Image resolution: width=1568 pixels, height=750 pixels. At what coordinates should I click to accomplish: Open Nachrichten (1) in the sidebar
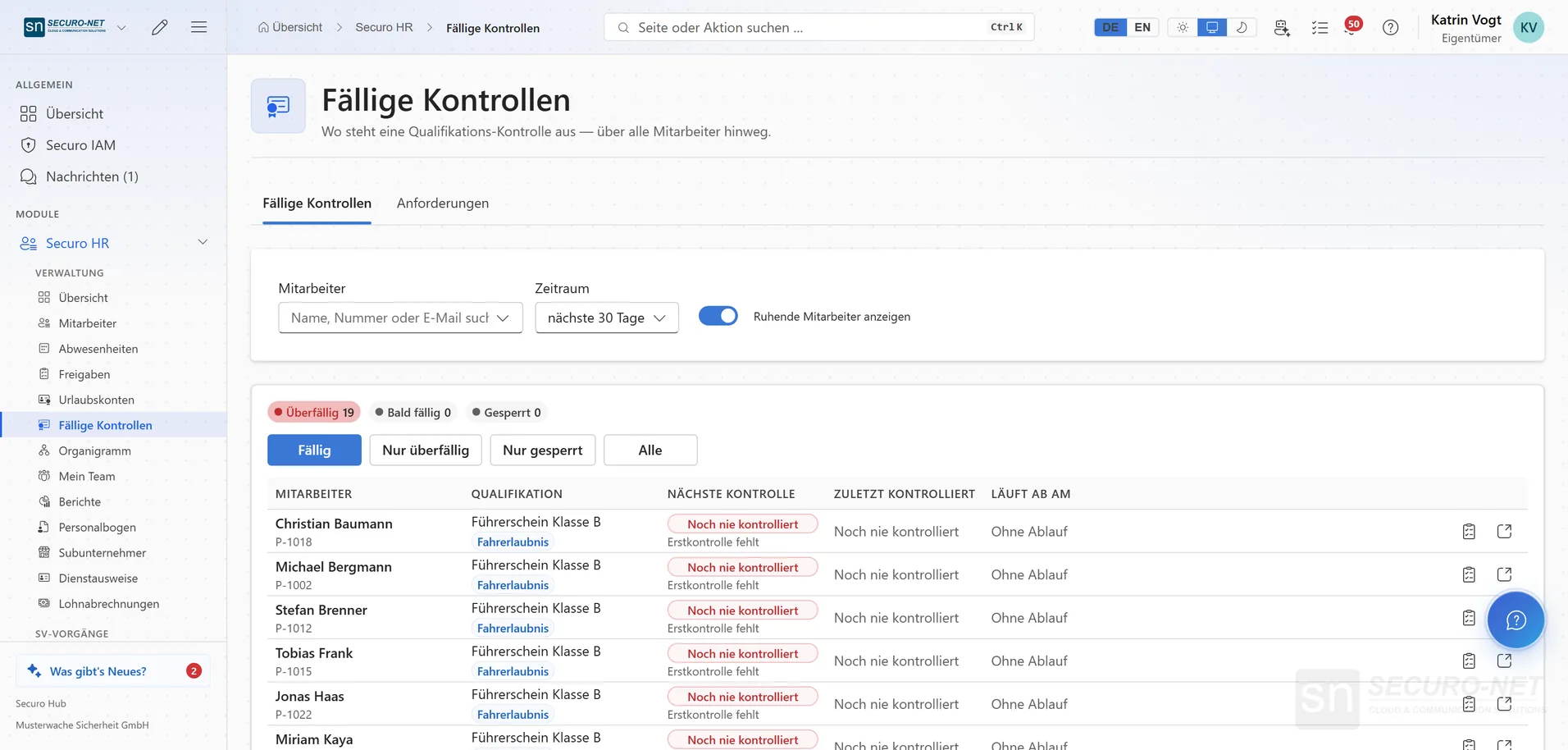[92, 176]
